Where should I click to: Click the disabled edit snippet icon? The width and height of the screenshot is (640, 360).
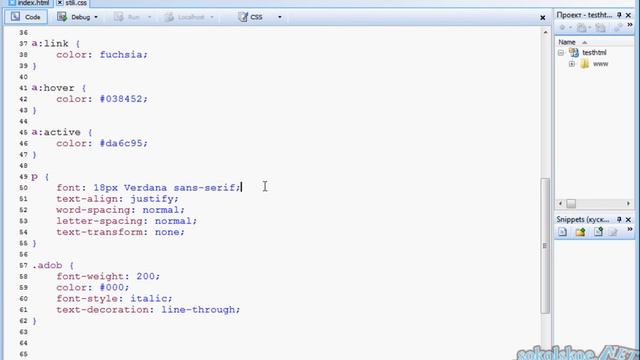[613, 232]
